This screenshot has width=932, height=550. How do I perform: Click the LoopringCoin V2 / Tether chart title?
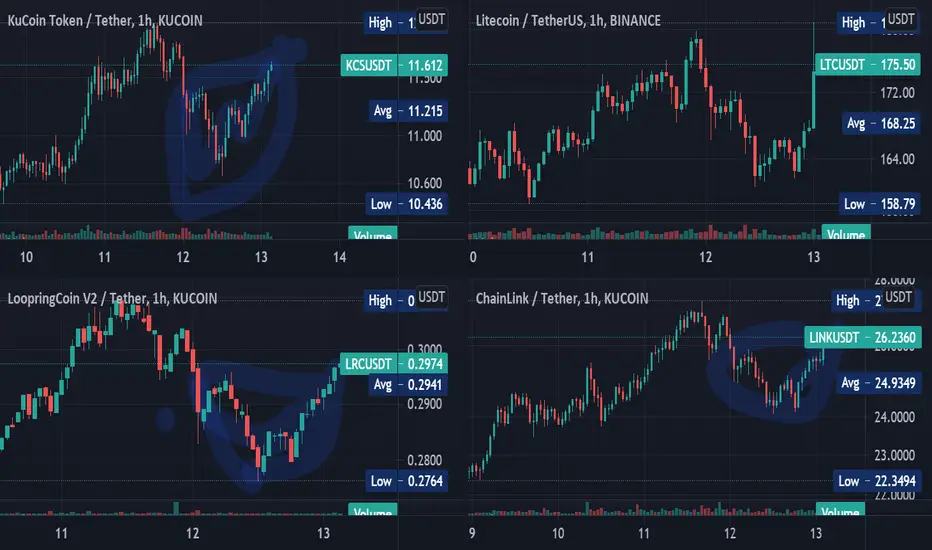pyautogui.click(x=112, y=298)
